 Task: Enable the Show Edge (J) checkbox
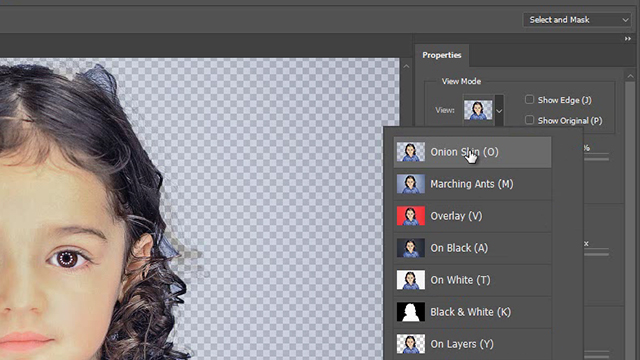pos(529,100)
